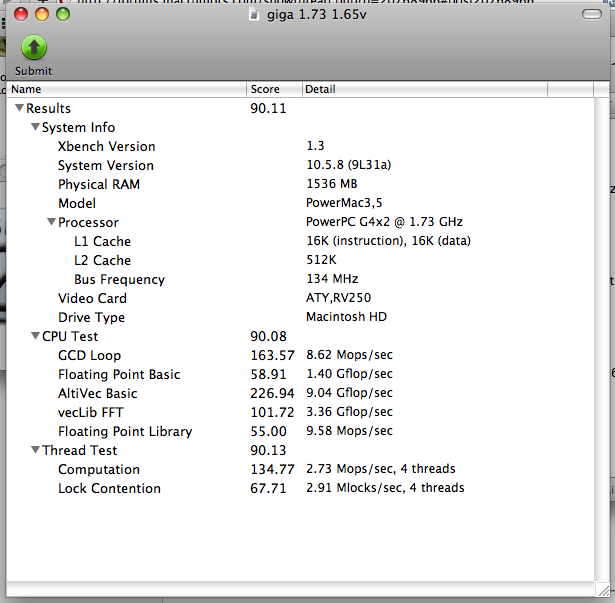The image size is (615, 603).
Task: Click the overall Results score 90.11
Action: 268,108
